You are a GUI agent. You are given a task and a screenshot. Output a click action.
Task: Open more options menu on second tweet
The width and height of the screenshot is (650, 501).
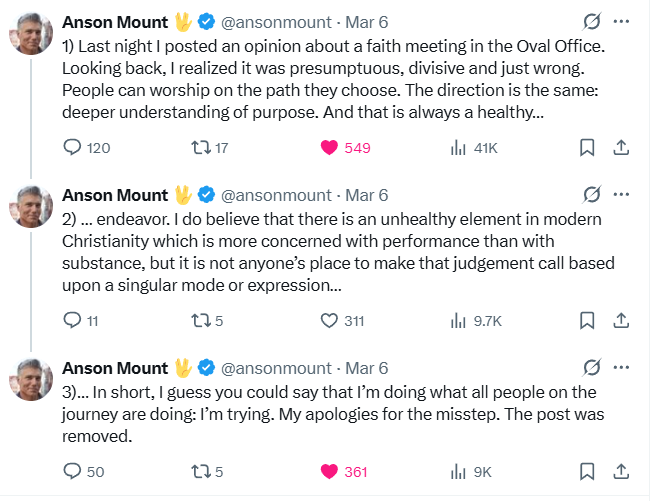[621, 194]
